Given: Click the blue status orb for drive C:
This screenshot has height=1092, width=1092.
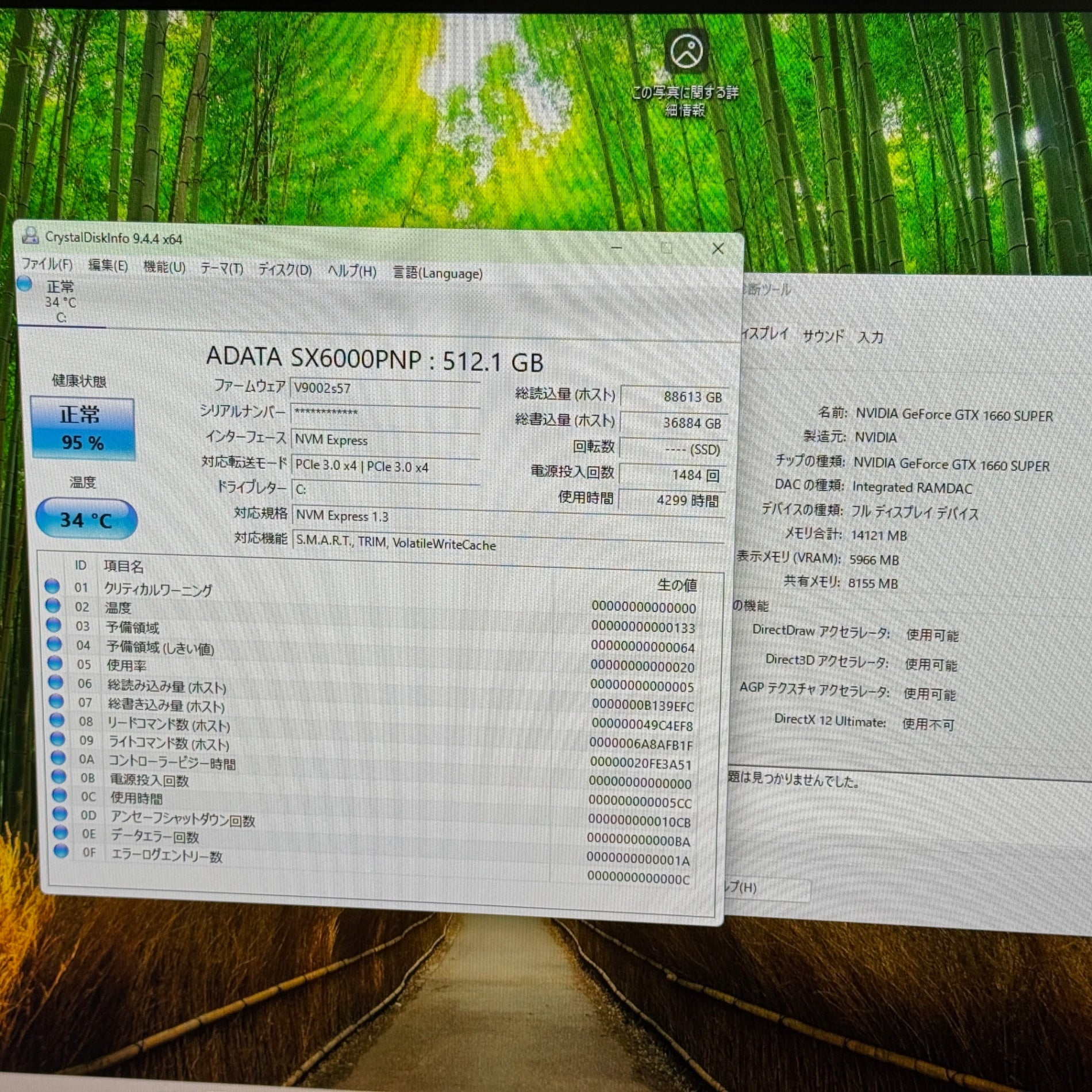Looking at the screenshot, I should click(25, 284).
